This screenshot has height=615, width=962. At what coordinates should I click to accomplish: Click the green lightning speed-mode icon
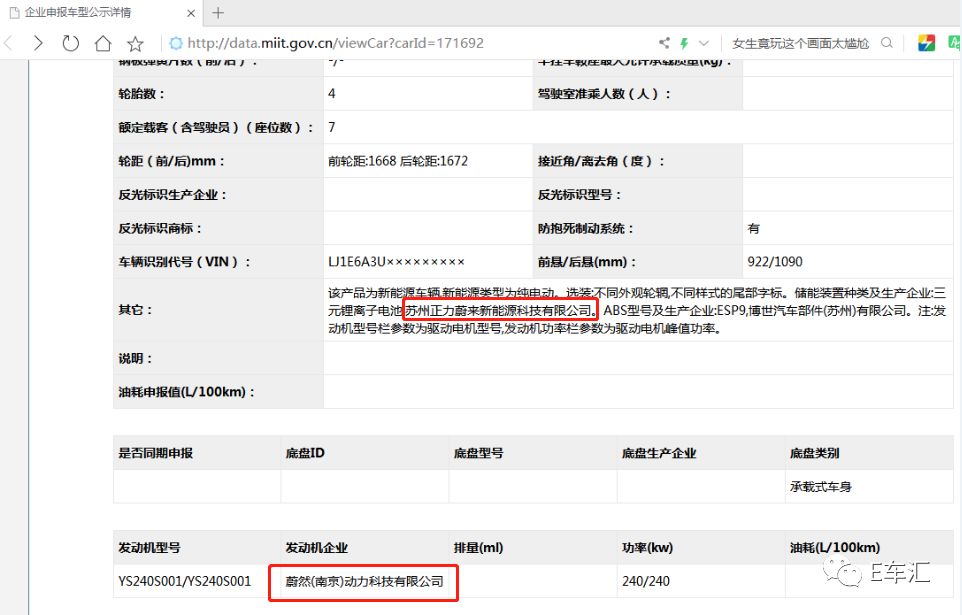pyautogui.click(x=684, y=43)
